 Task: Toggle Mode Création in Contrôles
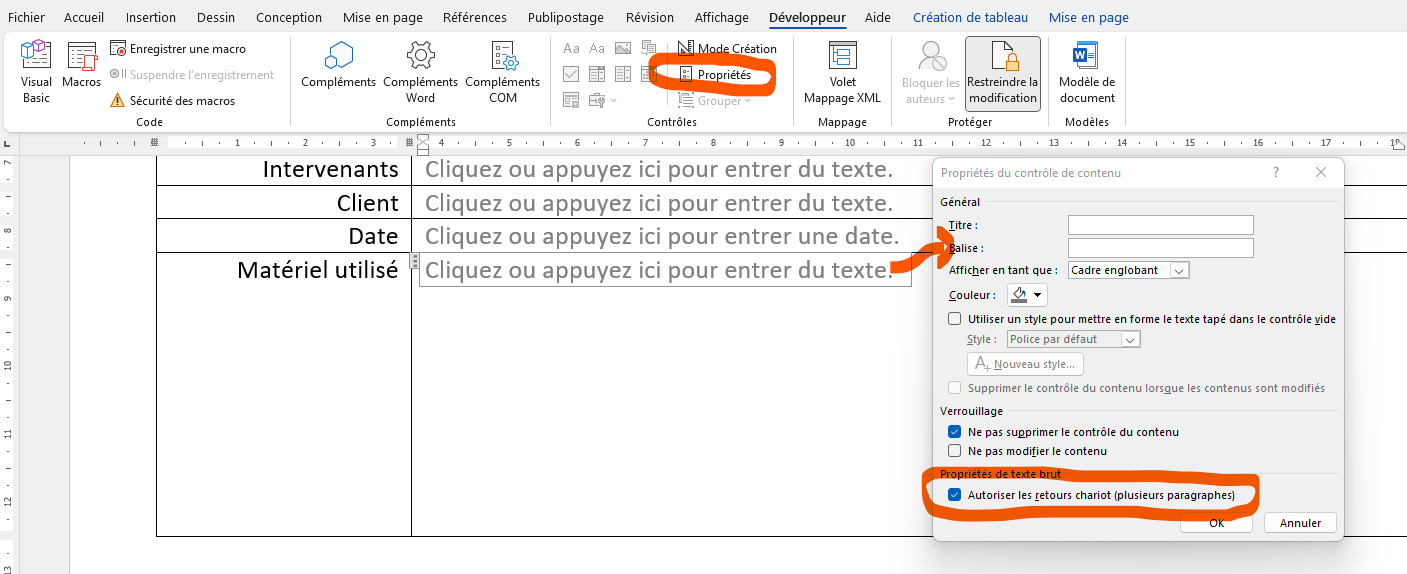coord(726,48)
